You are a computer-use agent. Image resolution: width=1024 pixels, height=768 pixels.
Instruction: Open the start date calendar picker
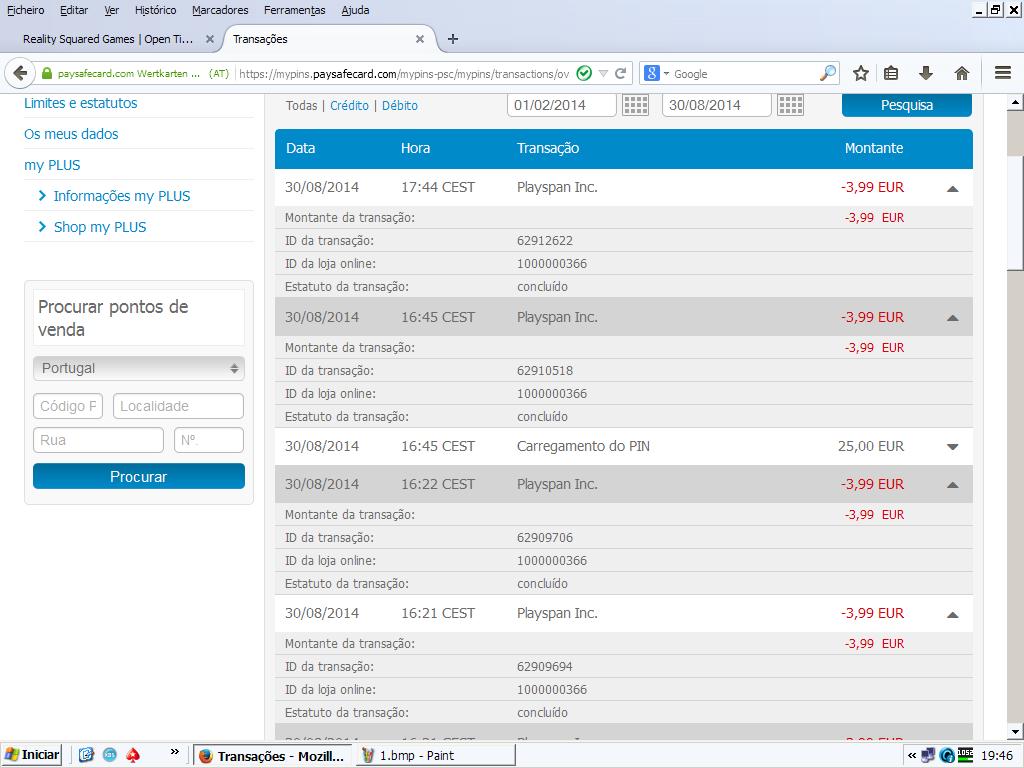635,105
